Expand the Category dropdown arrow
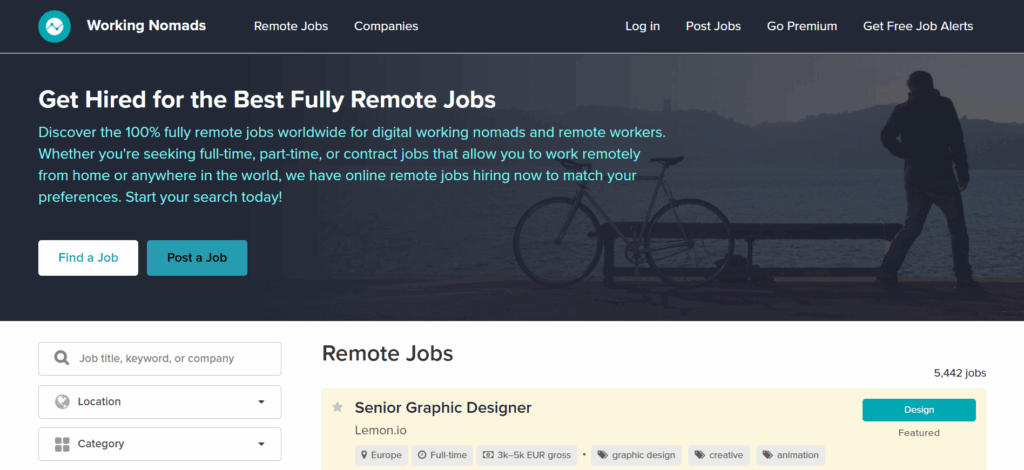1024x470 pixels. tap(261, 444)
